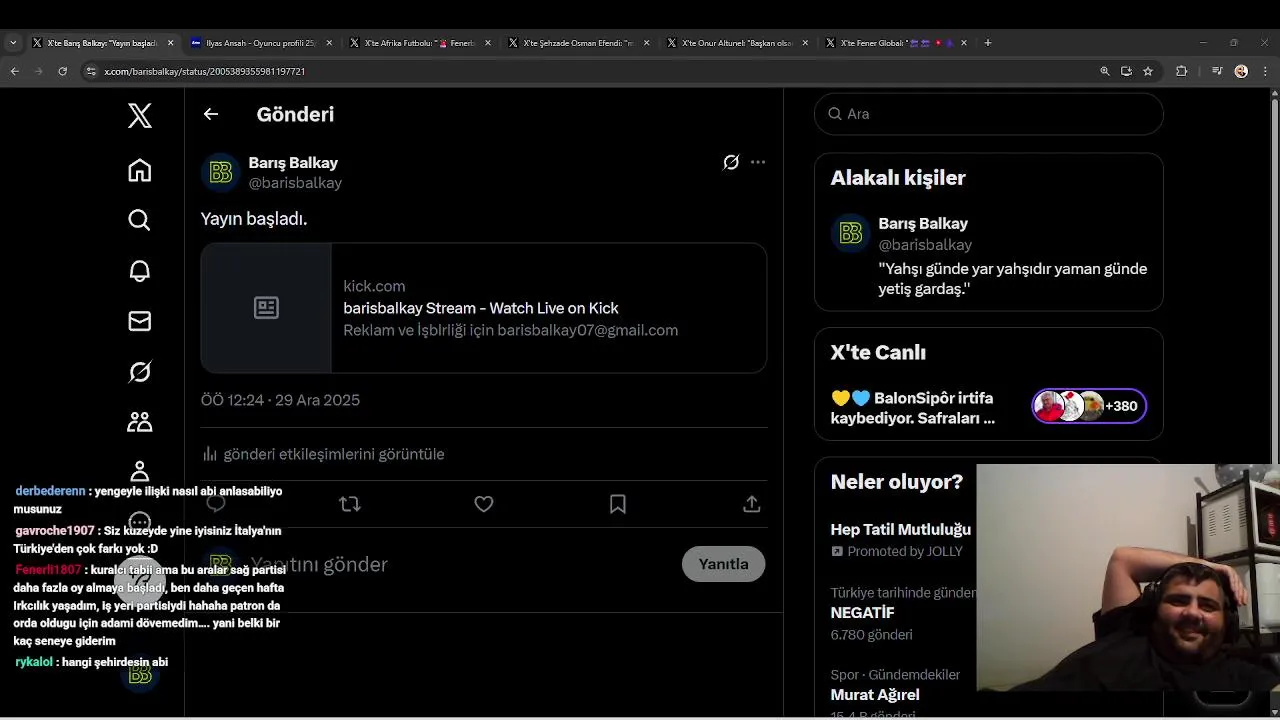
Task: Click the Yanıtla reply button
Action: (723, 564)
